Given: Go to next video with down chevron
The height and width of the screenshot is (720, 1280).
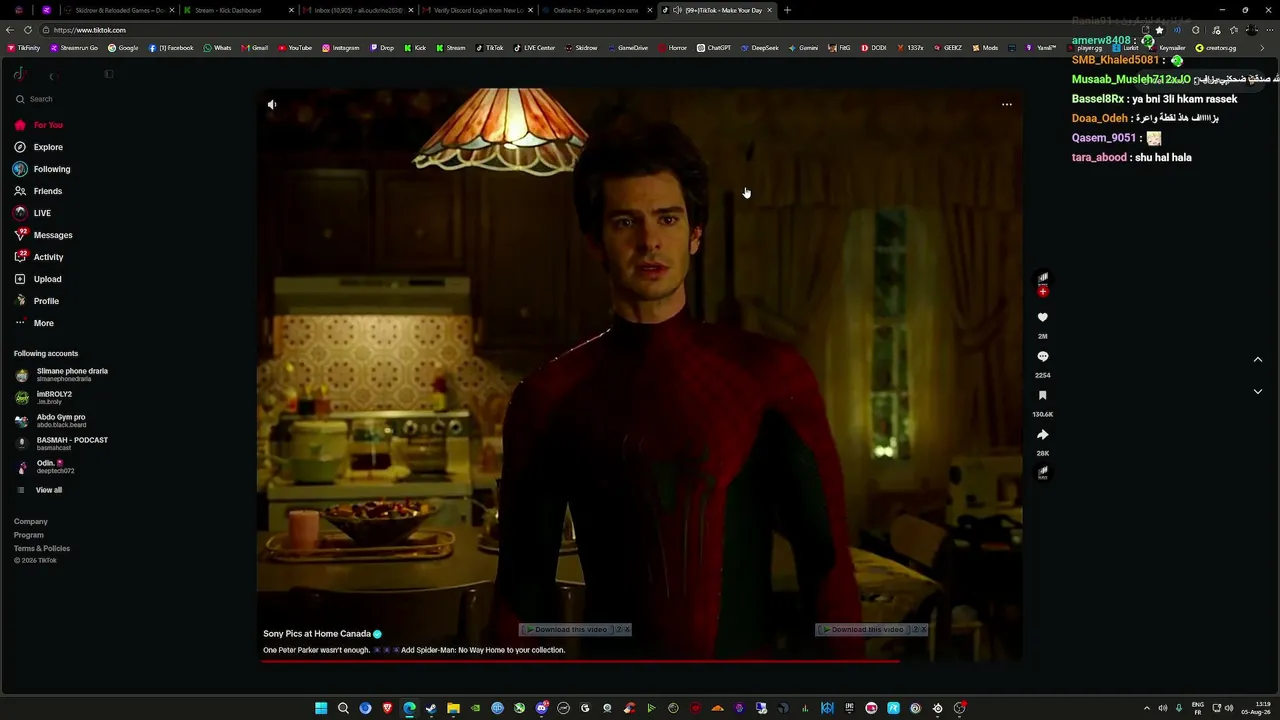Looking at the screenshot, I should pyautogui.click(x=1258, y=392).
